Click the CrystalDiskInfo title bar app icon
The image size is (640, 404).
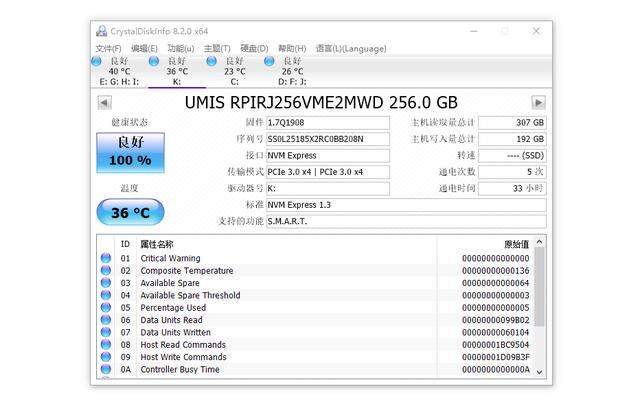pos(102,31)
